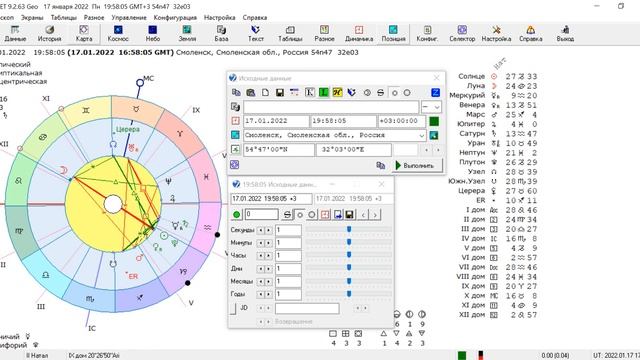Image resolution: width=640 pixels, height=360 pixels.
Task: Click the Часы slider handle
Action: 349,255
